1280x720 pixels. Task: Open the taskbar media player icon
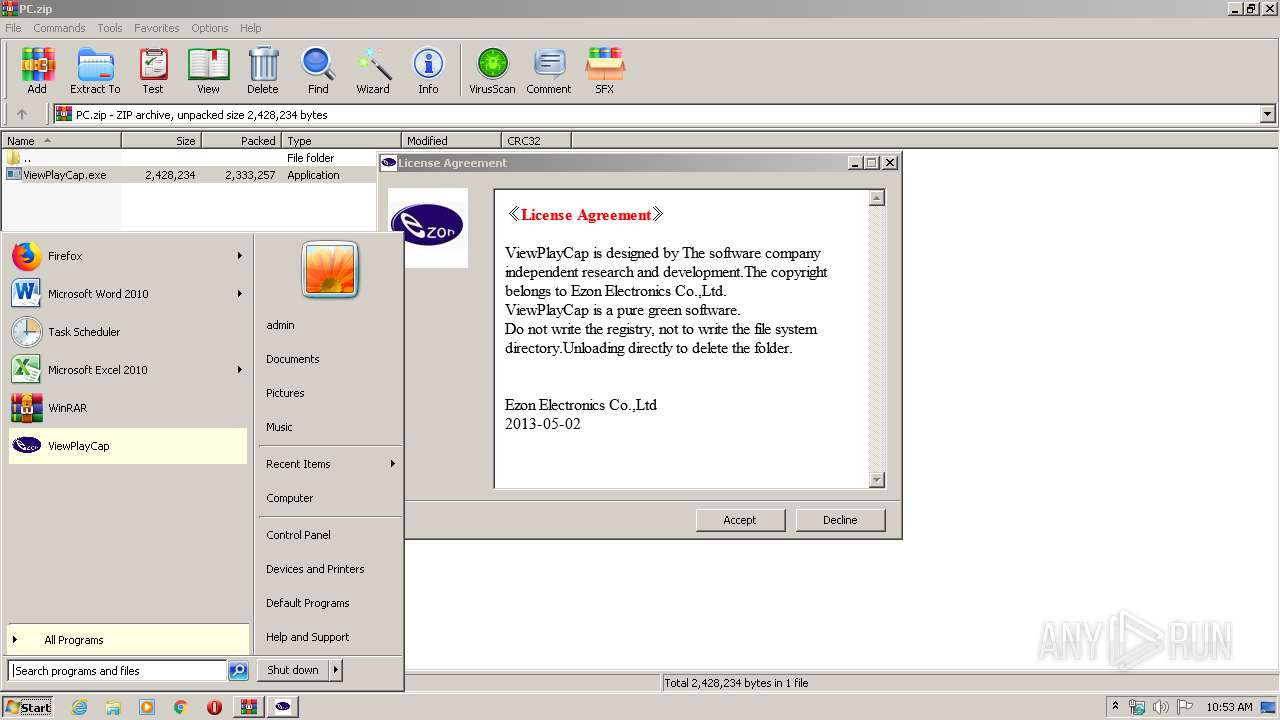147,707
